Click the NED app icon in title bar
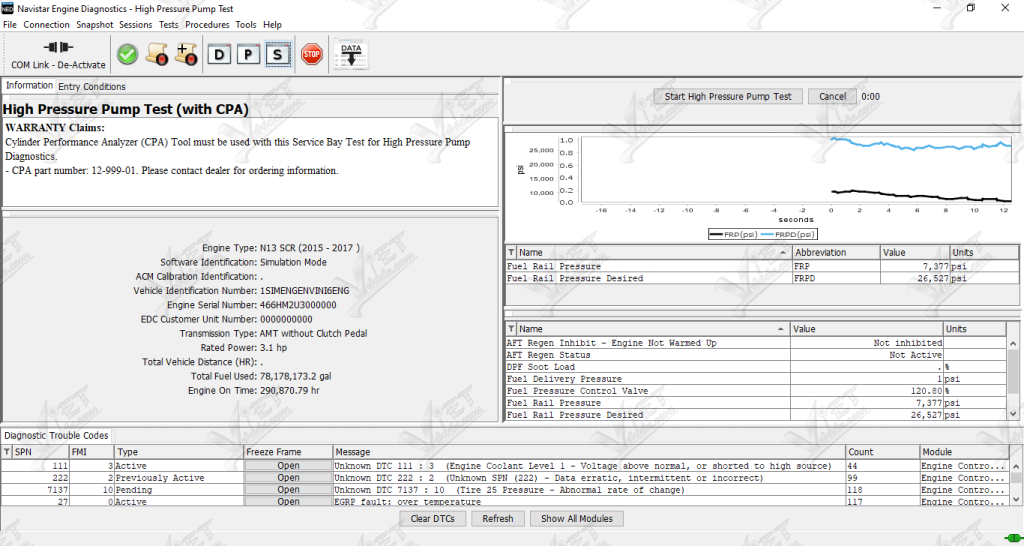Screen dimensions: 1024x546 pos(8,8)
